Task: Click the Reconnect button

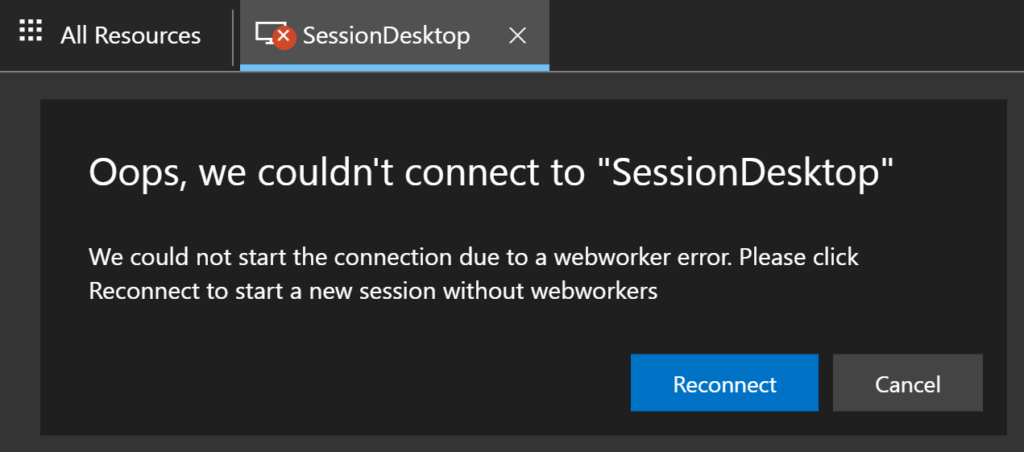Action: [x=724, y=383]
